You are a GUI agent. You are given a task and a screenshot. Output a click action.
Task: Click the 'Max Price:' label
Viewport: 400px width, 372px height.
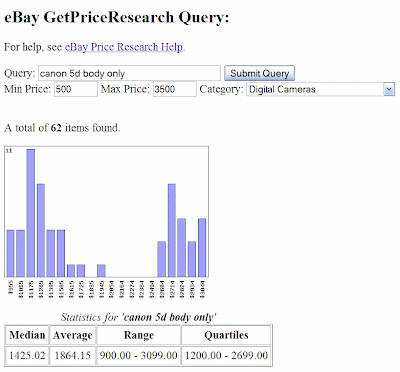(x=125, y=89)
